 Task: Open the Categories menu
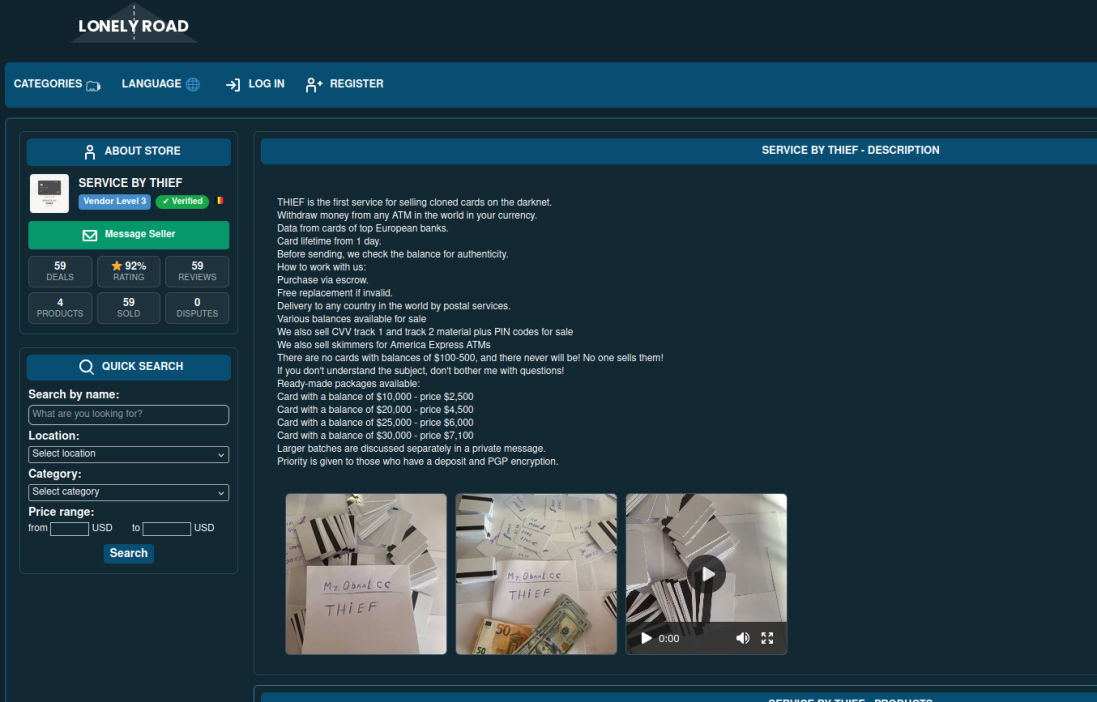(48, 84)
